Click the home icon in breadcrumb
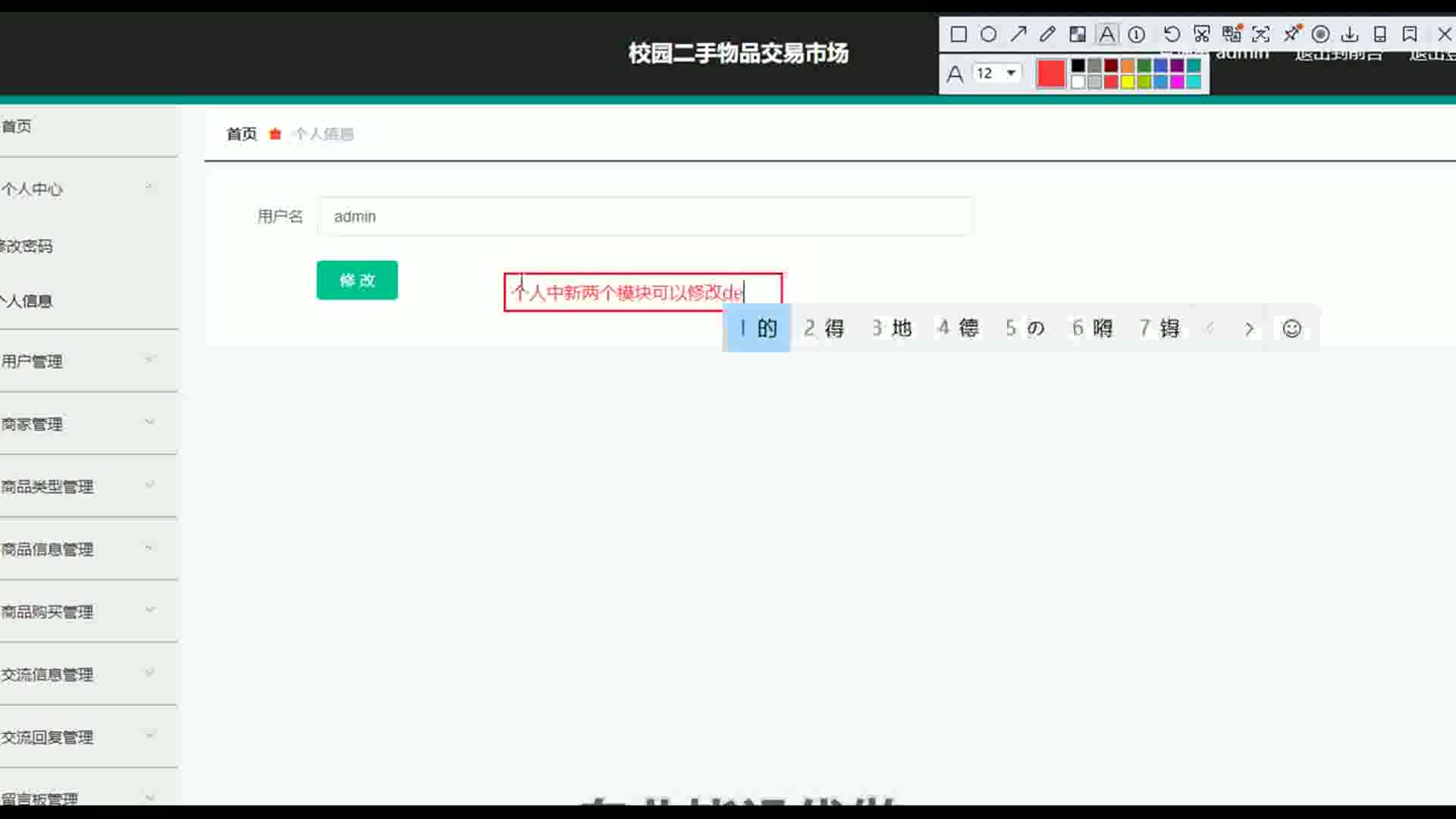 click(275, 134)
